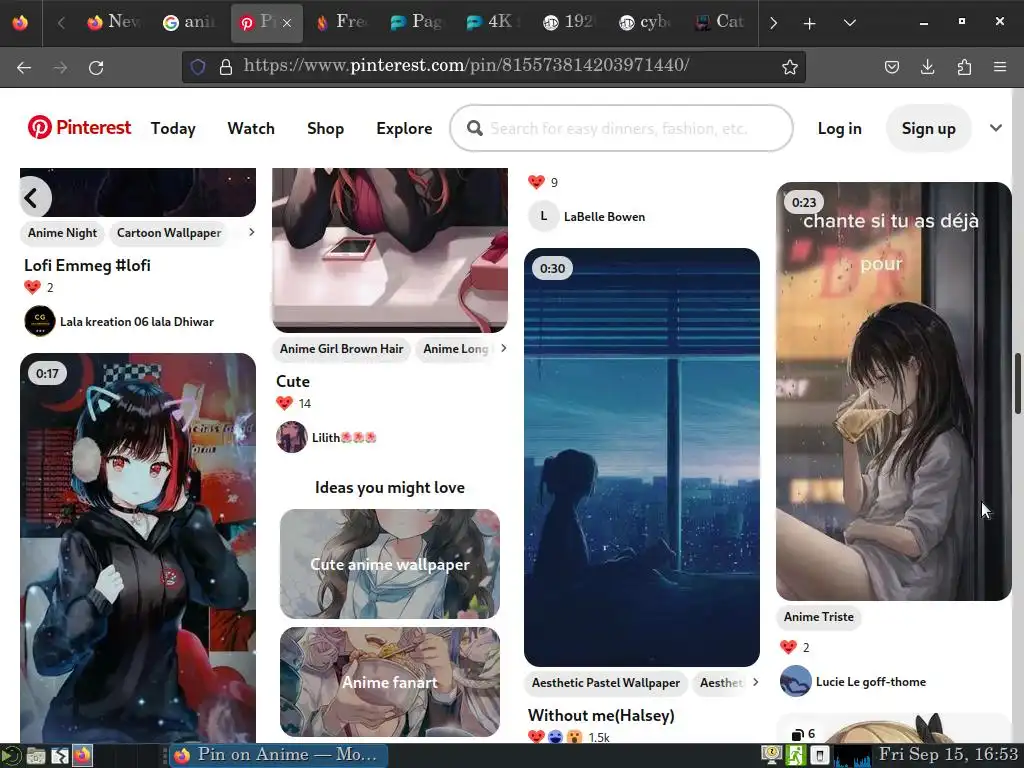
Task: Click the tracking protection shield icon
Action: [198, 67]
